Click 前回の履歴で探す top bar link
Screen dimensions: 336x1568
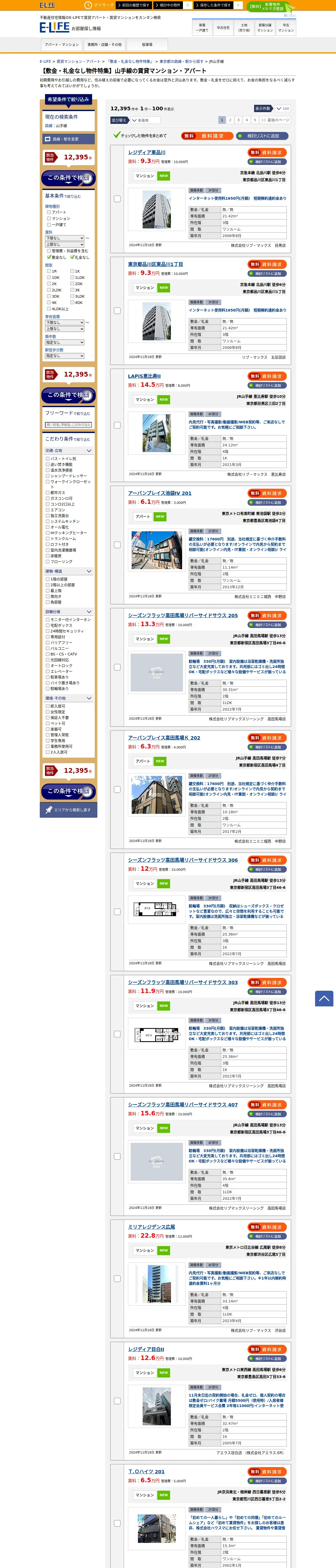133,5
